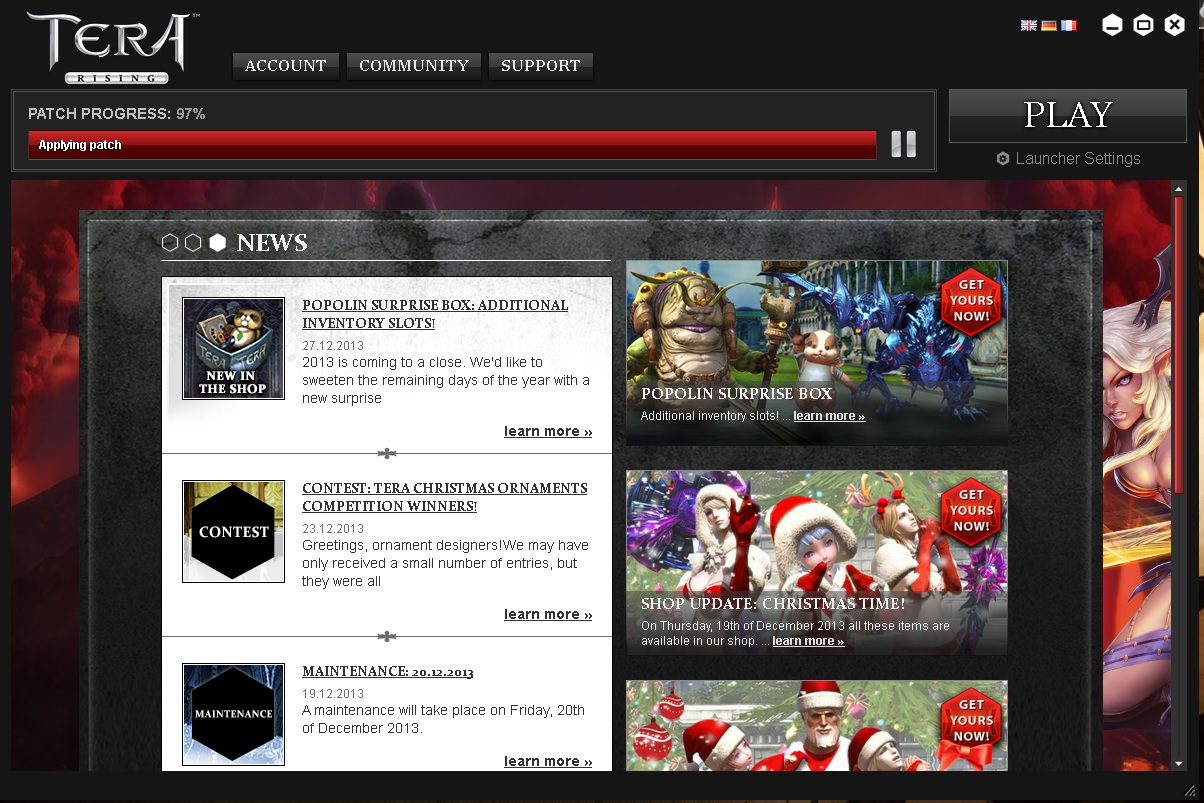Click learn more in Shop Update banner caption
This screenshot has height=803, width=1204.
(x=808, y=641)
